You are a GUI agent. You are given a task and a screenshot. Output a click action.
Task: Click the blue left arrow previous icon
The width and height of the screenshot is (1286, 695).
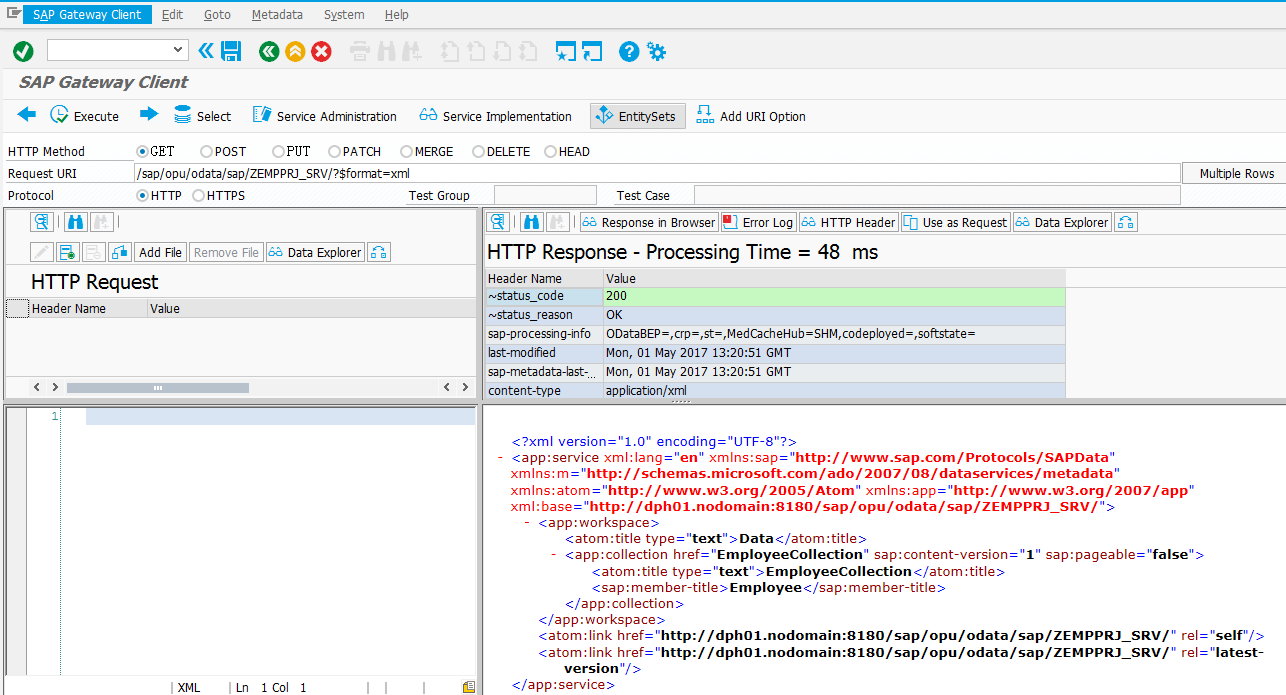27,115
